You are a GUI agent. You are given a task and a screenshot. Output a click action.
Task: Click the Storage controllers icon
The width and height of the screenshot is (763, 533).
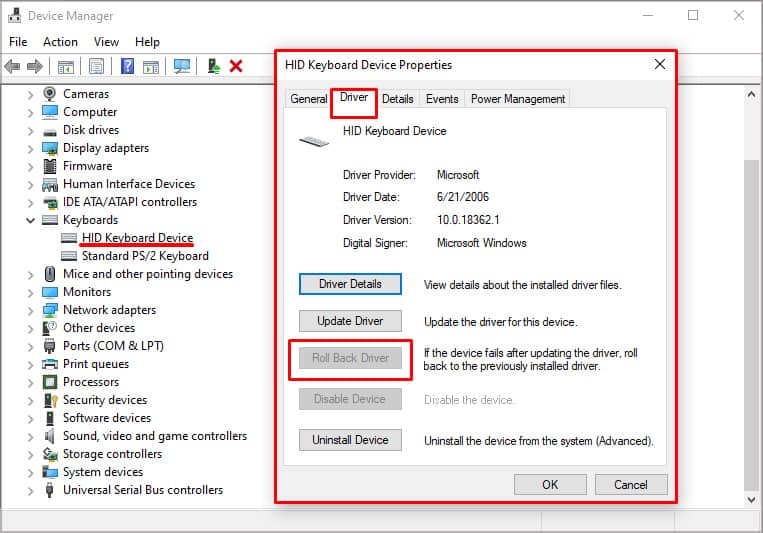click(50, 454)
